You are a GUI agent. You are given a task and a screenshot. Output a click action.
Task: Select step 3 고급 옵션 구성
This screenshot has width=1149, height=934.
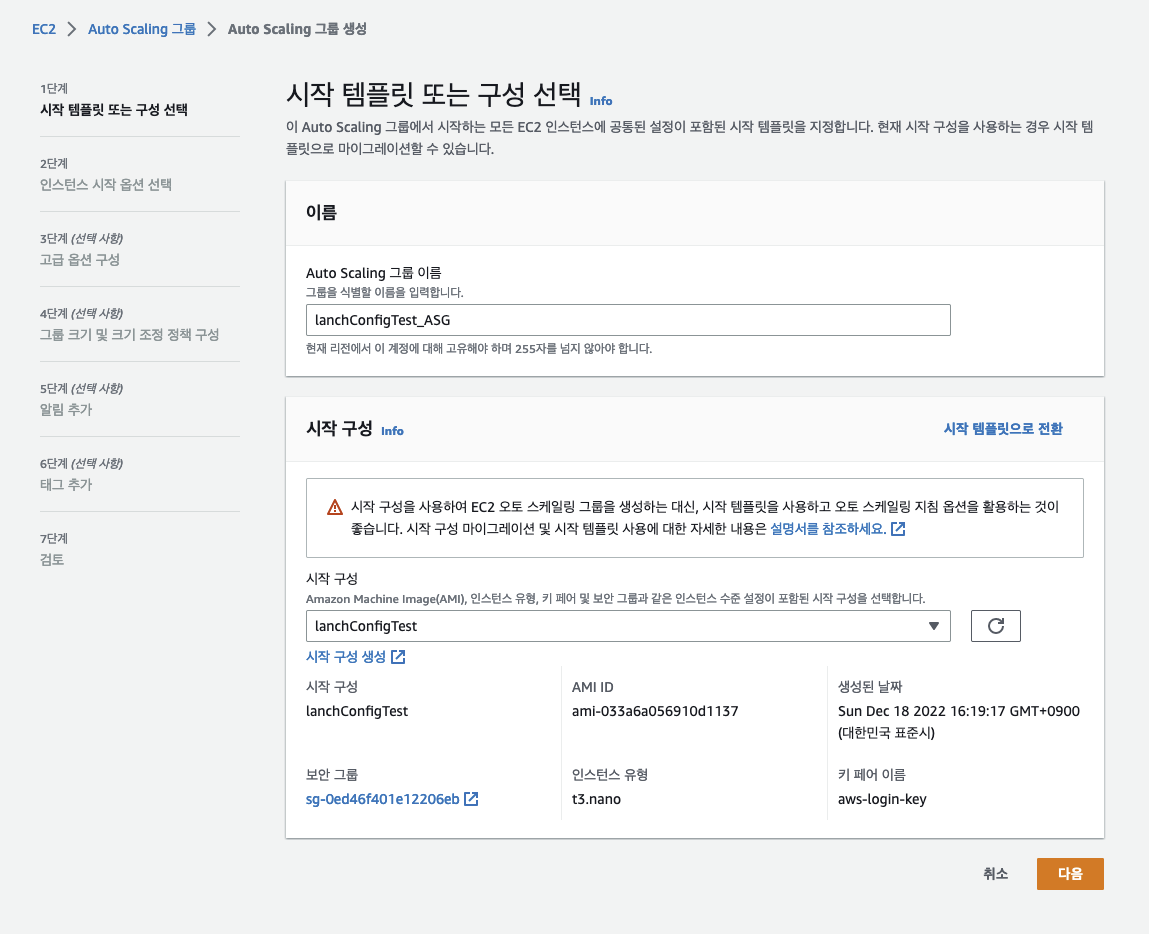pos(80,259)
